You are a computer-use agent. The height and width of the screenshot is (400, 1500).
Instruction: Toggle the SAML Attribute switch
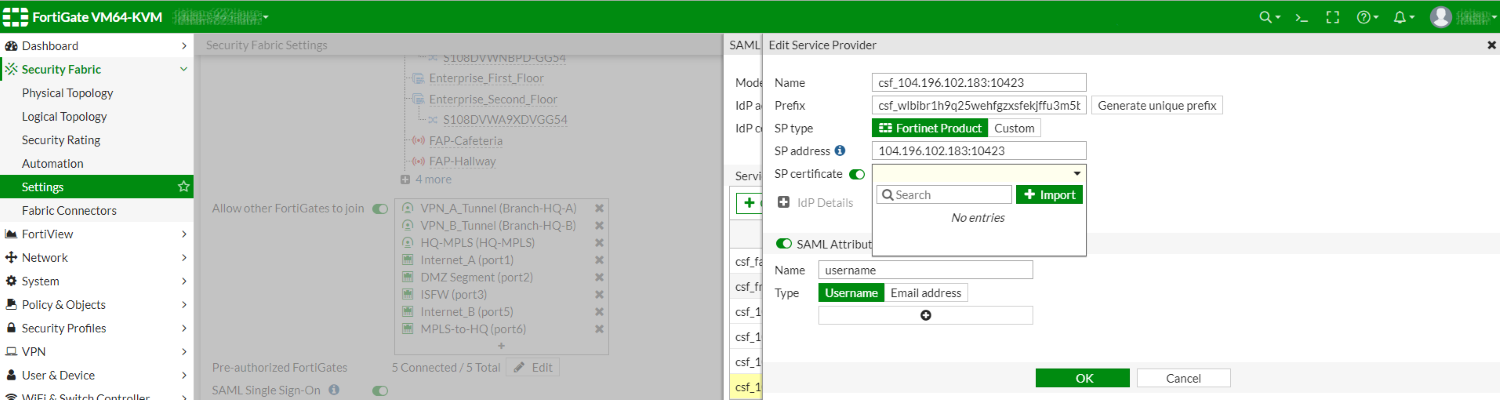784,244
